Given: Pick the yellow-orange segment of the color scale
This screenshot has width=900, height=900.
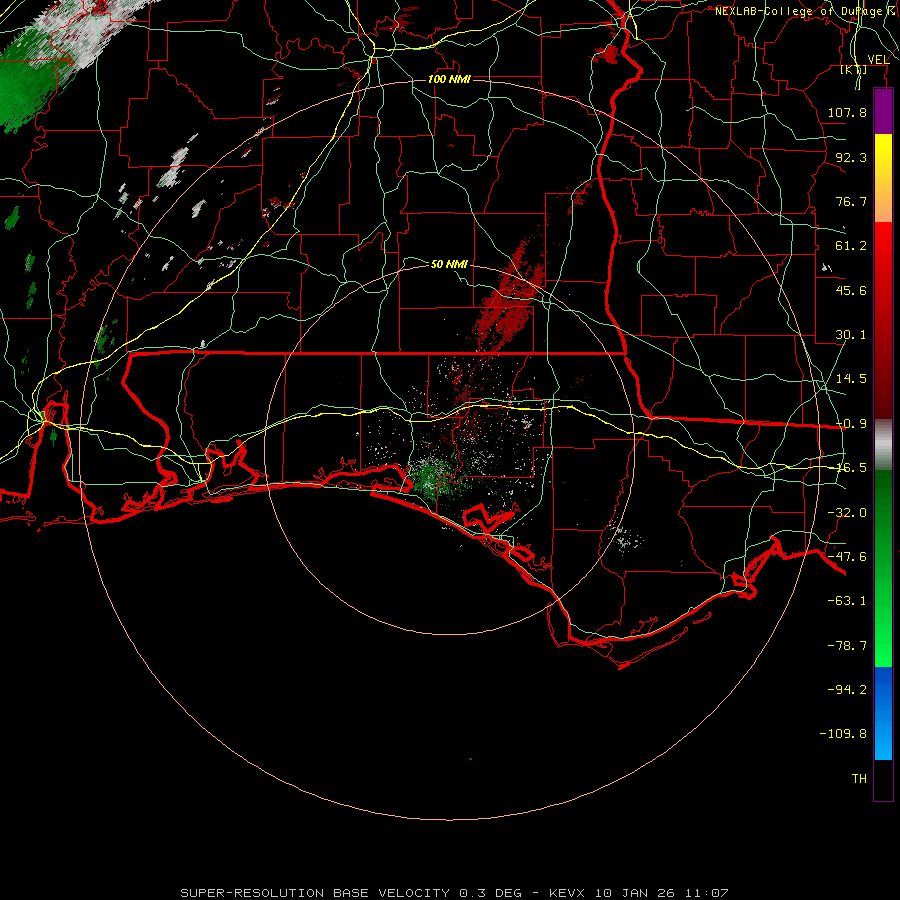Looking at the screenshot, I should tap(883, 178).
